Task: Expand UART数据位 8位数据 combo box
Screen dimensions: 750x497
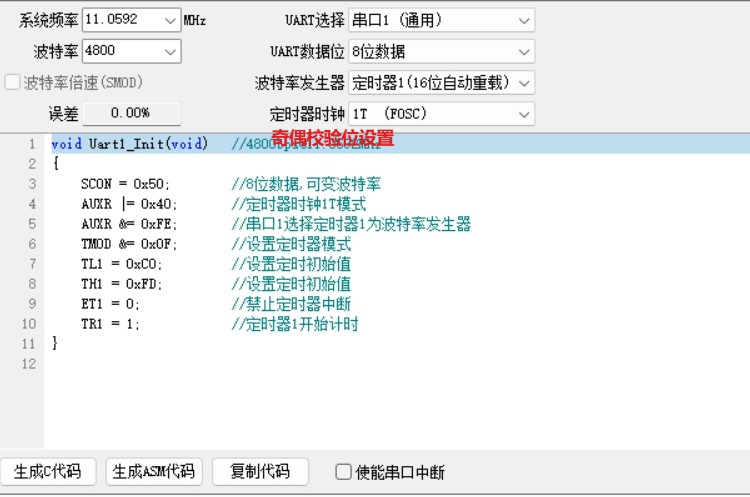Action: pos(441,51)
